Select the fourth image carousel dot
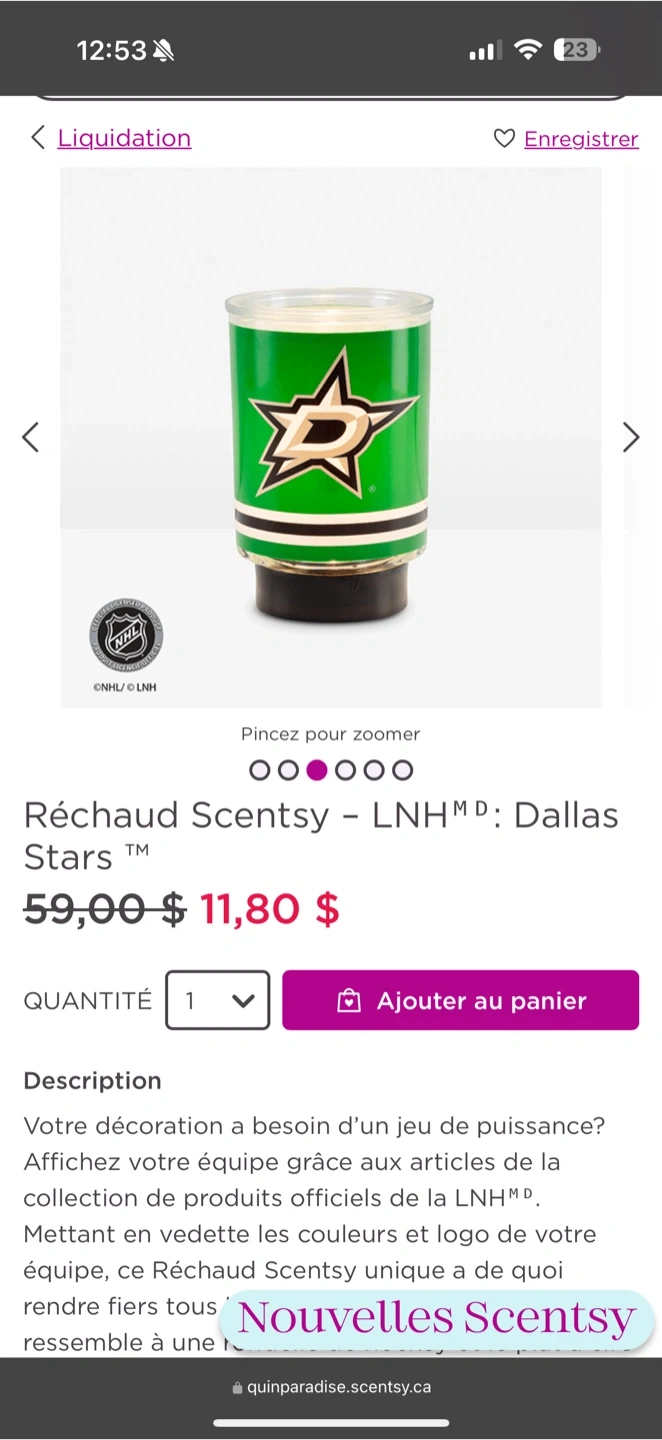This screenshot has width=662, height=1440. click(x=345, y=770)
